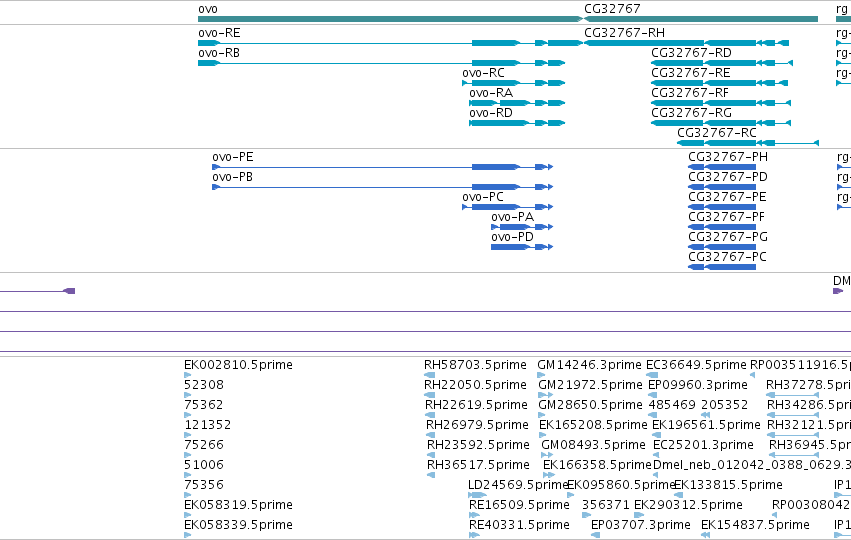851x540 pixels.
Task: Click the LD24569.5prime EST label
Action: [x=518, y=485]
